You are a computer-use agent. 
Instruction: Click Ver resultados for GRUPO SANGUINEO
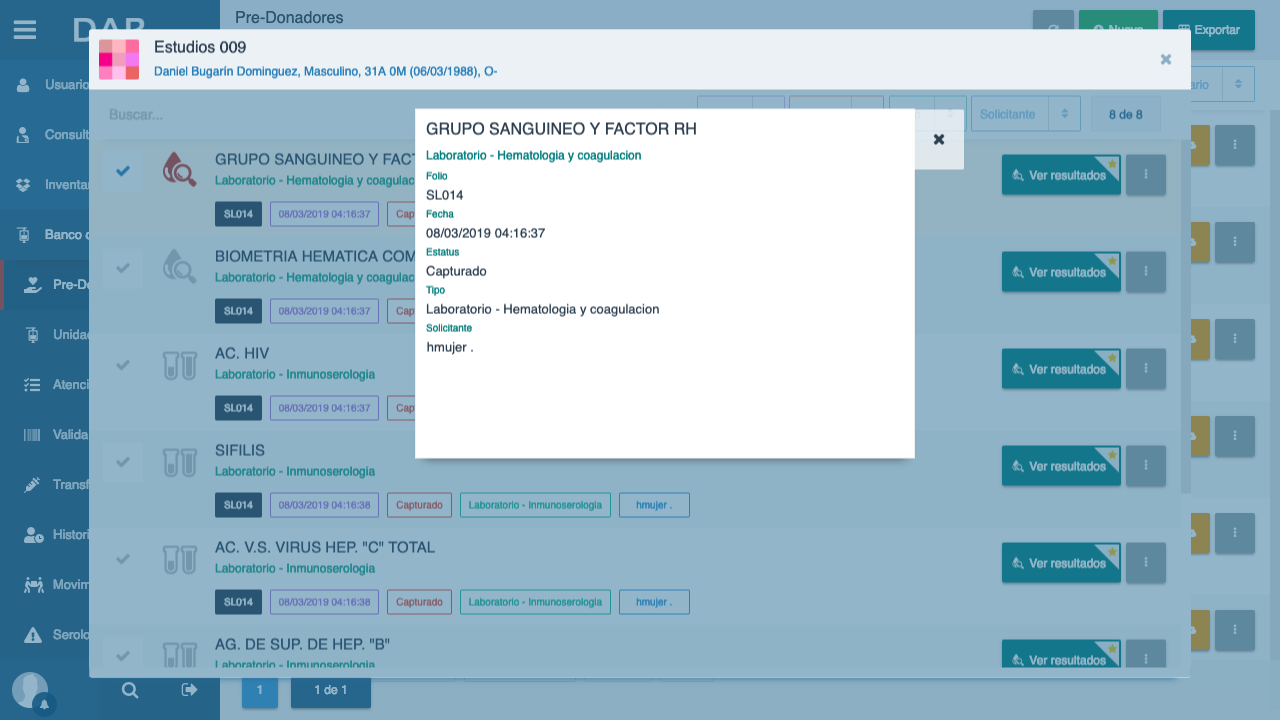click(1061, 175)
